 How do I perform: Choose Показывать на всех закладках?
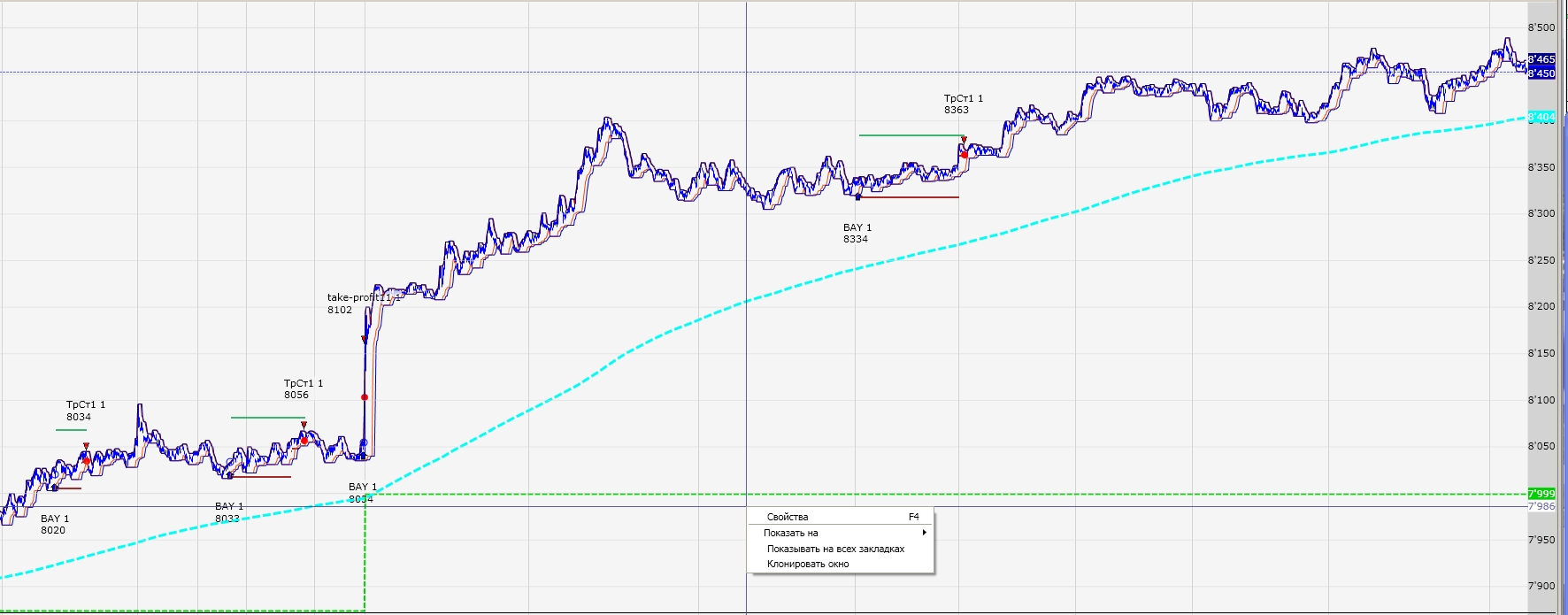841,549
